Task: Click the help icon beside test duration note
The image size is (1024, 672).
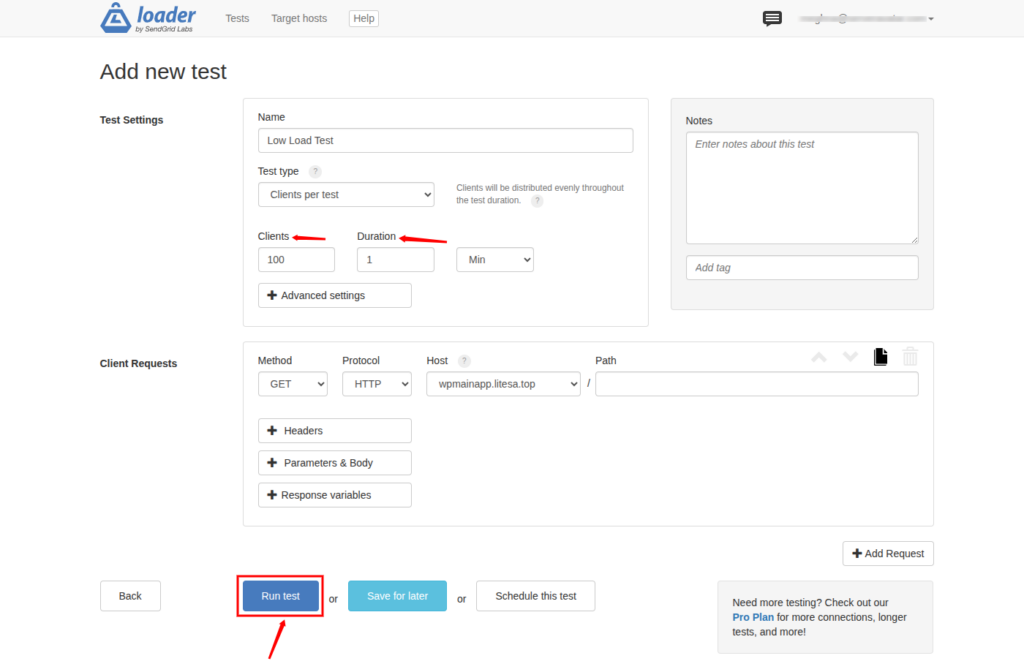Action: tap(537, 200)
